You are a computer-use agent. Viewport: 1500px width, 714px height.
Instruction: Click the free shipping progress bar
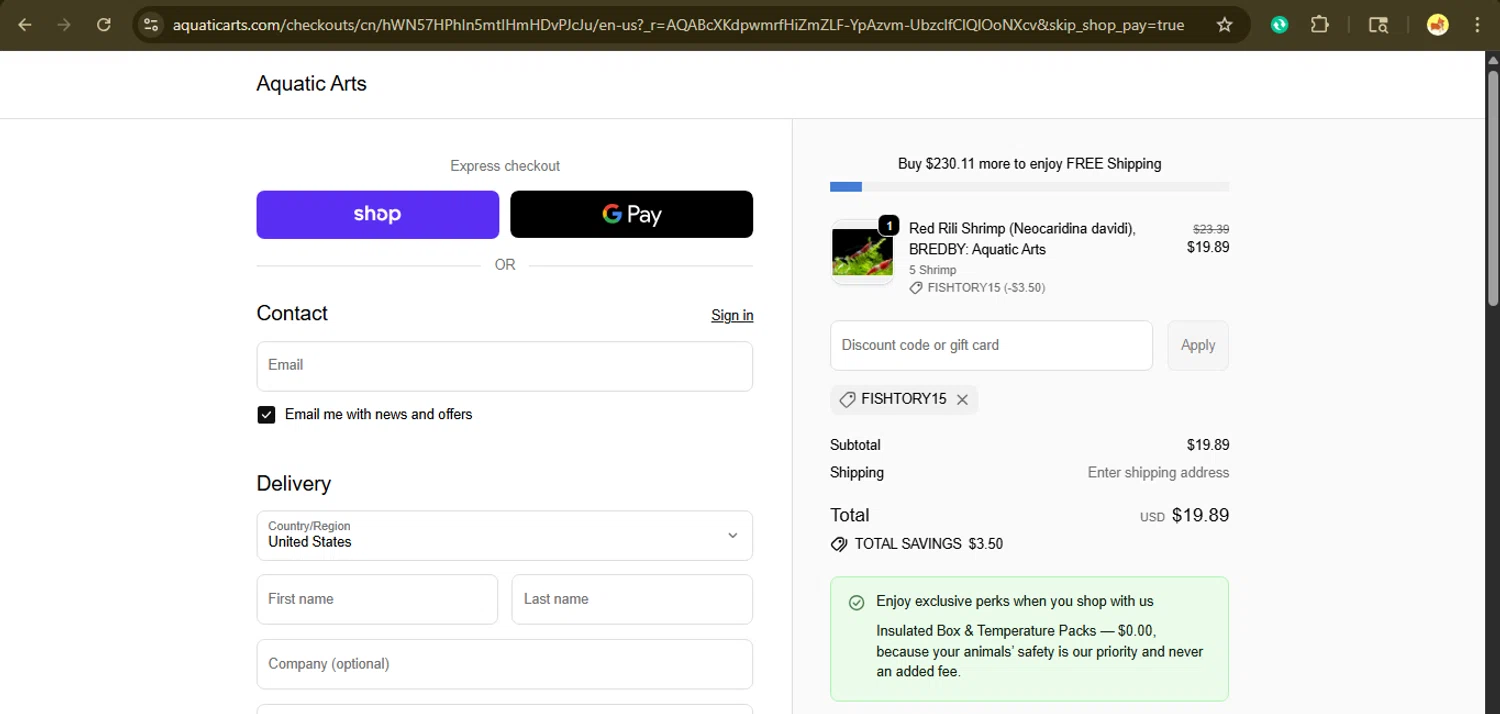1029,187
